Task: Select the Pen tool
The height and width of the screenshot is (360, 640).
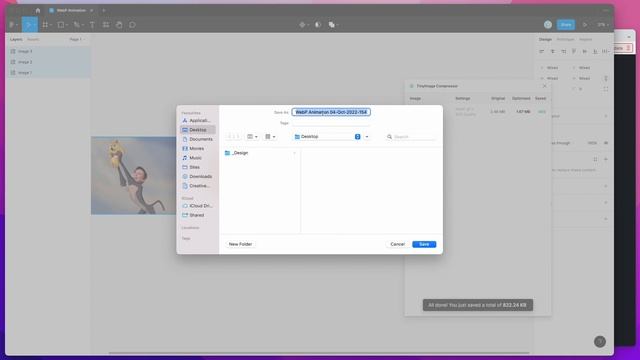Action: (x=77, y=25)
